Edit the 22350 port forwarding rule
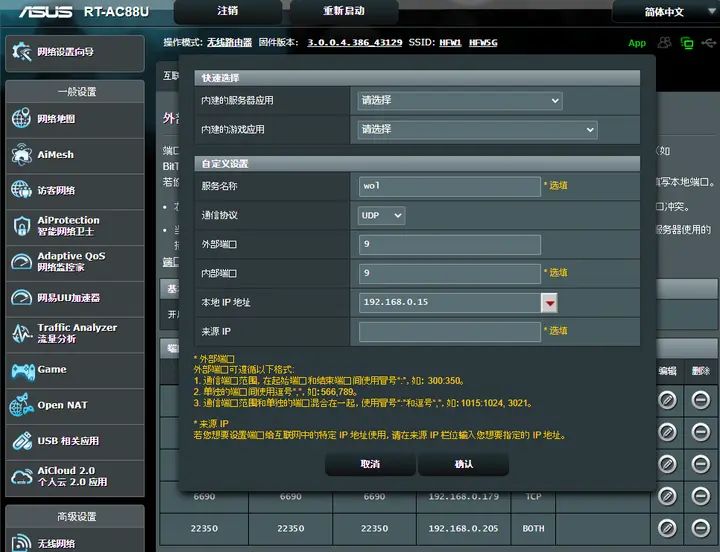 pyautogui.click(x=667, y=528)
